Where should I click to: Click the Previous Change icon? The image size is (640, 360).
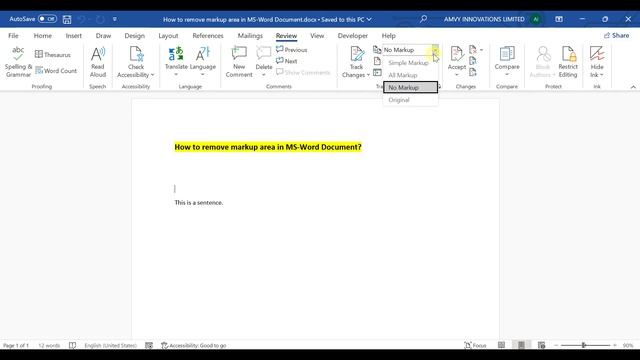(x=473, y=61)
